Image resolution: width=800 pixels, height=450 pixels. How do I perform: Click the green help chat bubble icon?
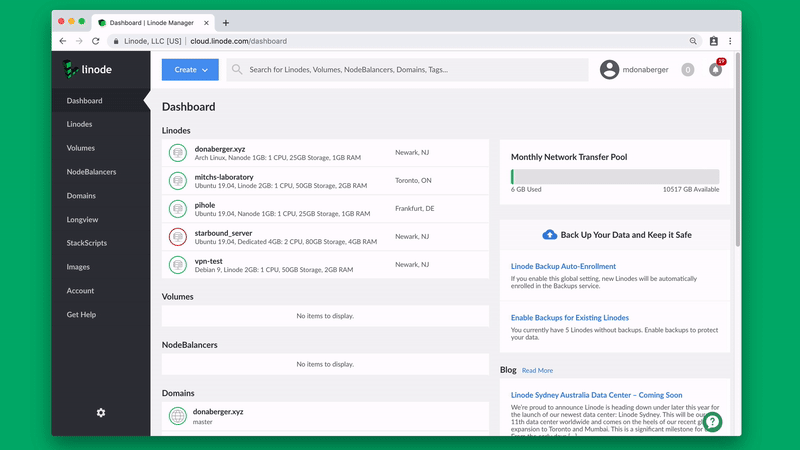click(711, 422)
